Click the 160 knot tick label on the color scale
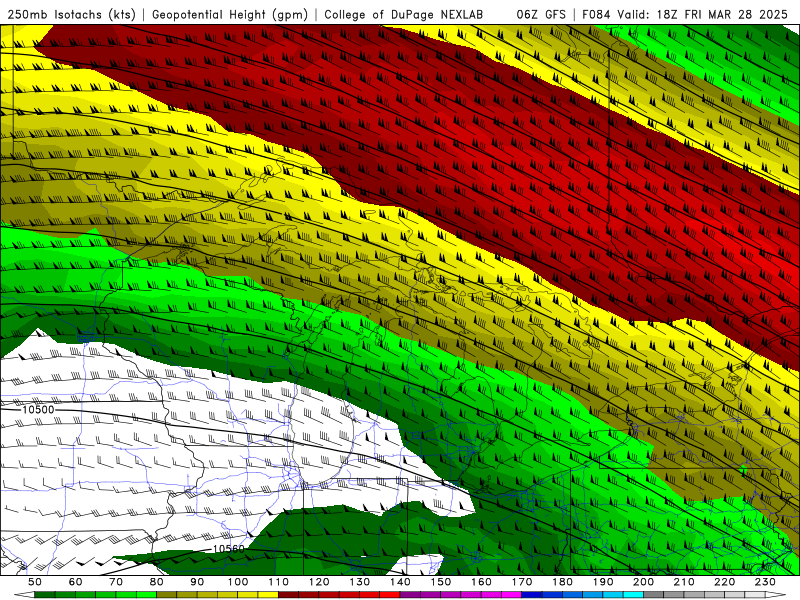This screenshot has height=600, width=800. click(x=481, y=582)
